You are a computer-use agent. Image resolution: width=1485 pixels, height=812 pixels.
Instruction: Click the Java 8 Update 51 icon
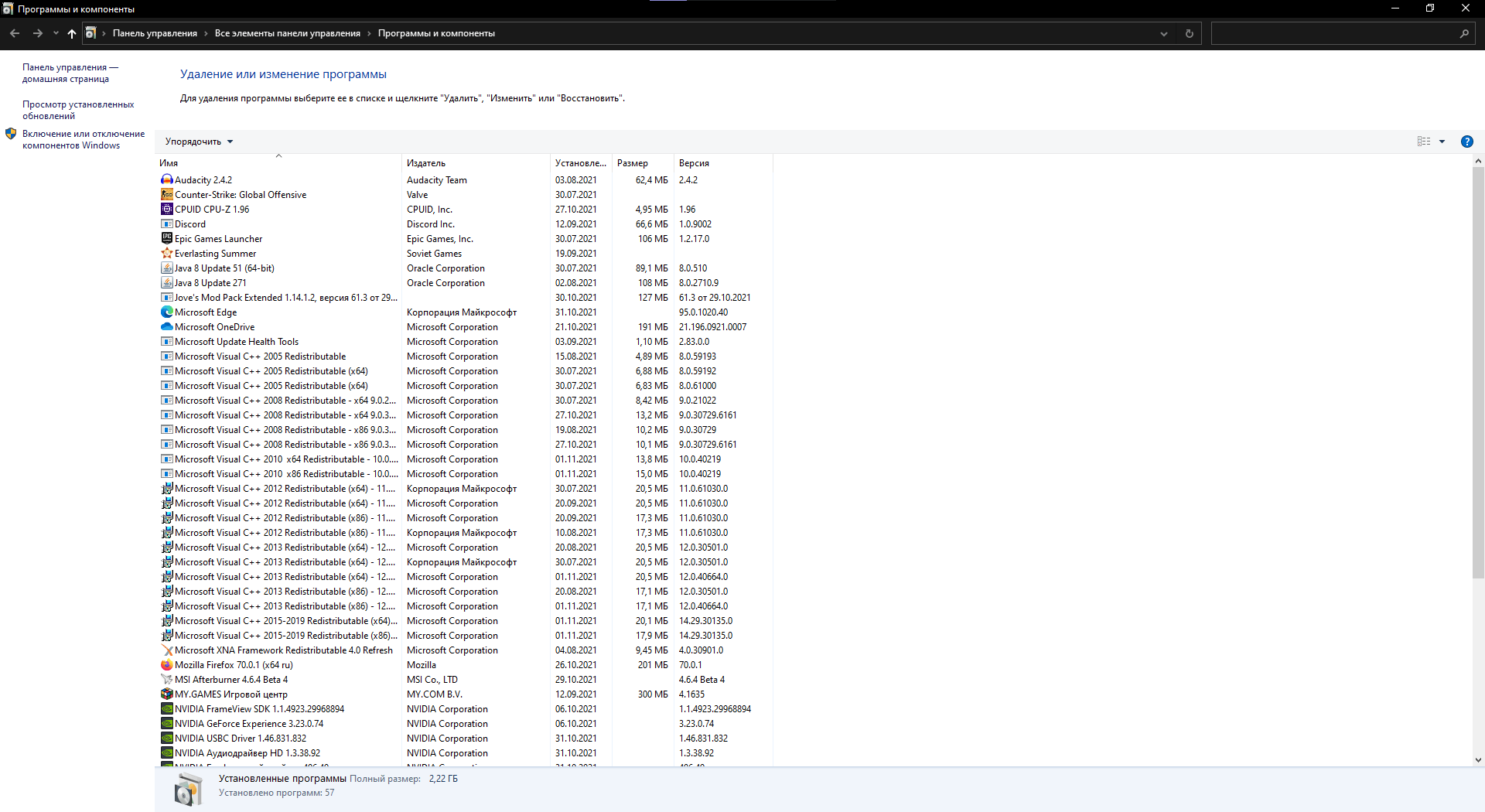pyautogui.click(x=166, y=268)
